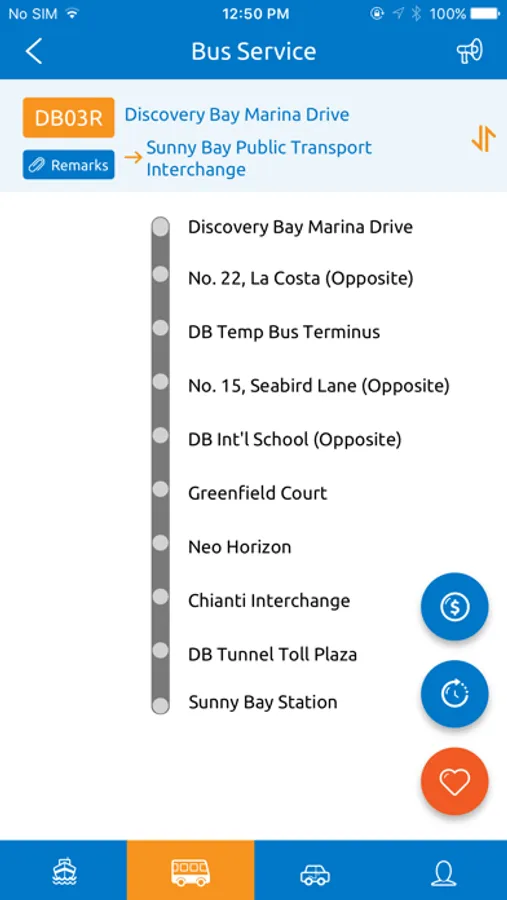Open announcements via megaphone icon
Image resolution: width=507 pixels, height=900 pixels.
tap(470, 52)
